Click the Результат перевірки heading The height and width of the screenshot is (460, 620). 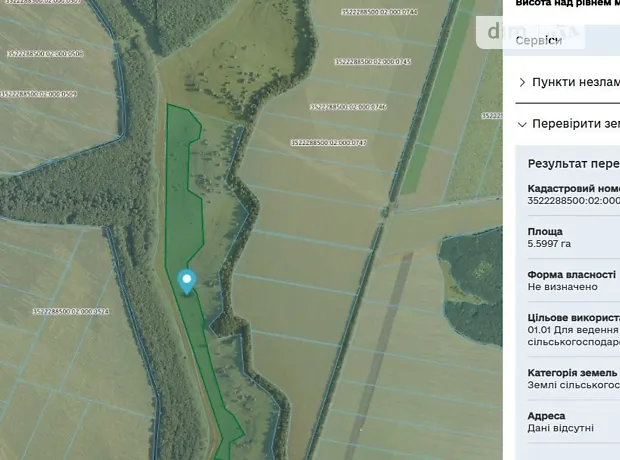tap(573, 163)
